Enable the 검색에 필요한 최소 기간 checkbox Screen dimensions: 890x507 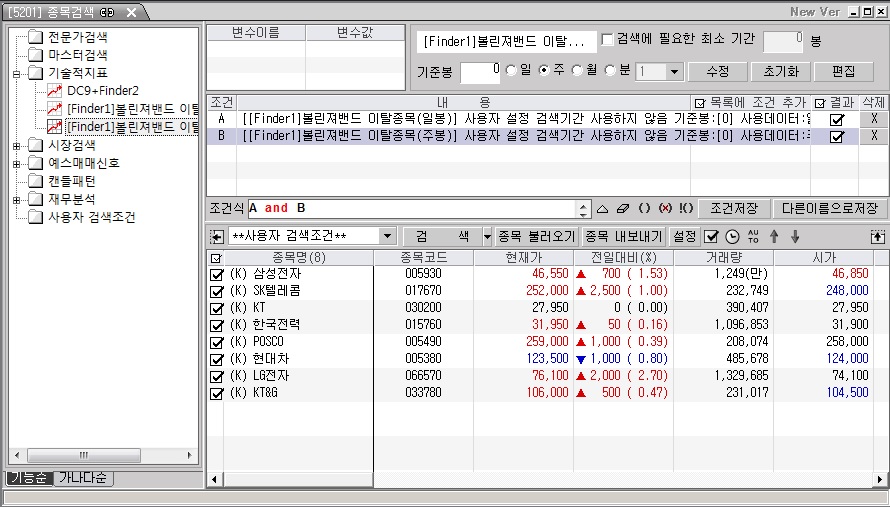608,39
